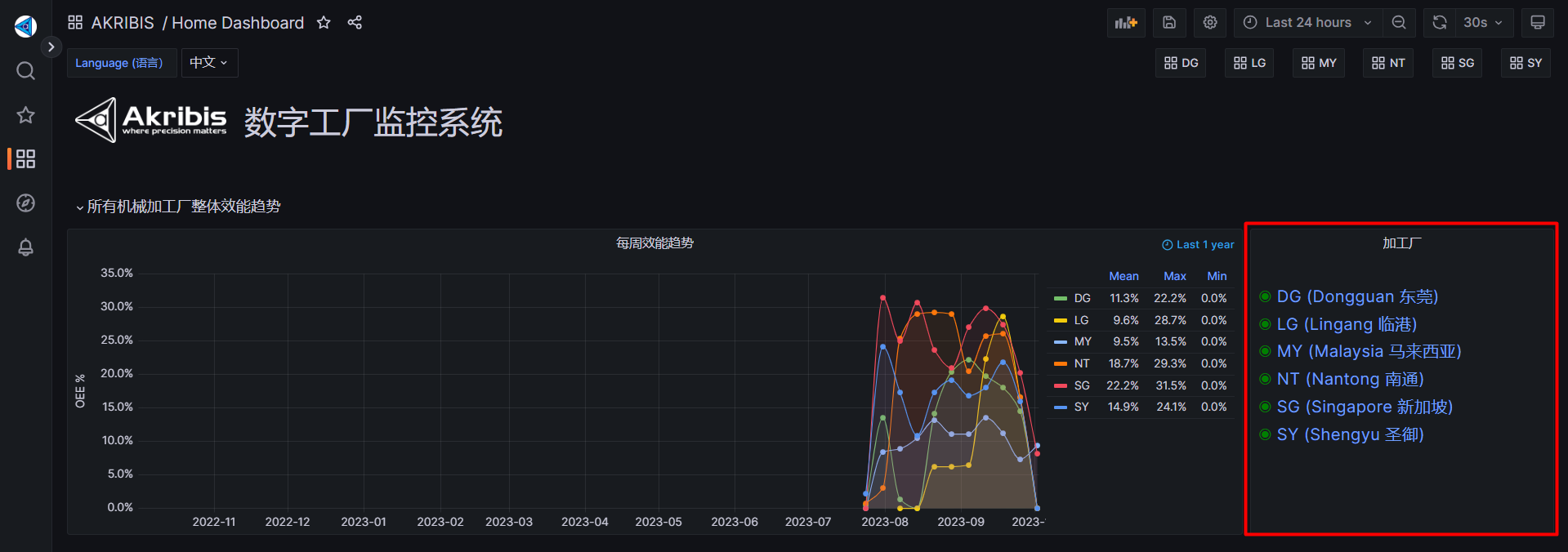Open Explore compass in sidebar
Viewport: 1568px width, 552px height.
[x=26, y=203]
